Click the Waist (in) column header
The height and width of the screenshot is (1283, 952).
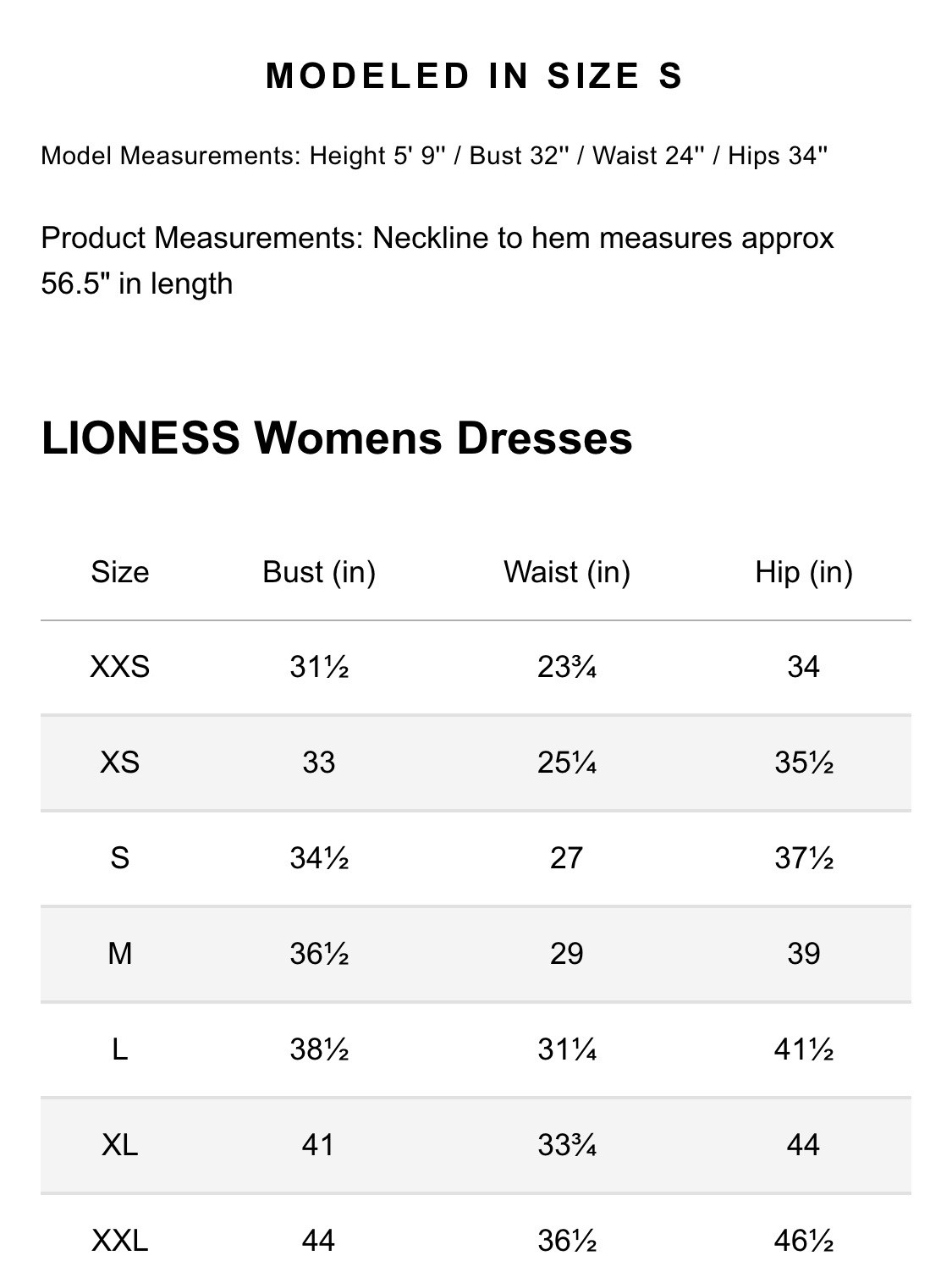567,572
